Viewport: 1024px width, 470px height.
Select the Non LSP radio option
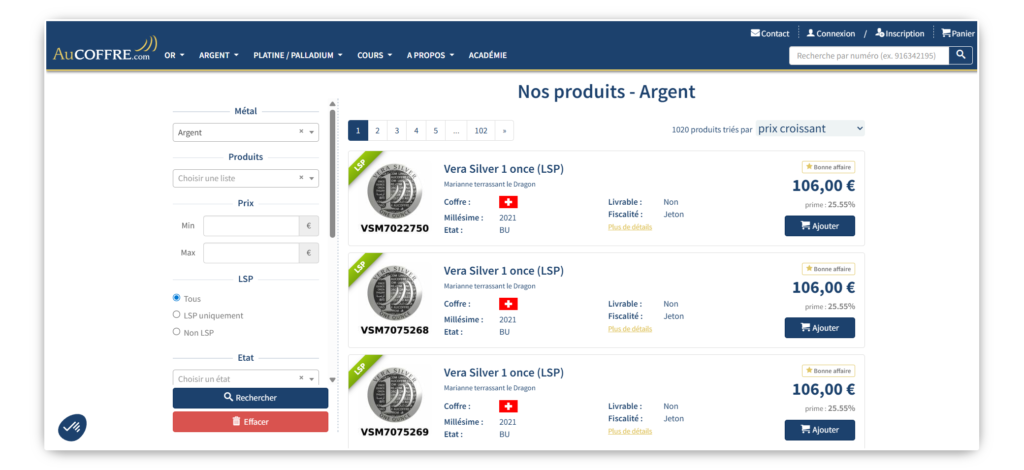177,332
